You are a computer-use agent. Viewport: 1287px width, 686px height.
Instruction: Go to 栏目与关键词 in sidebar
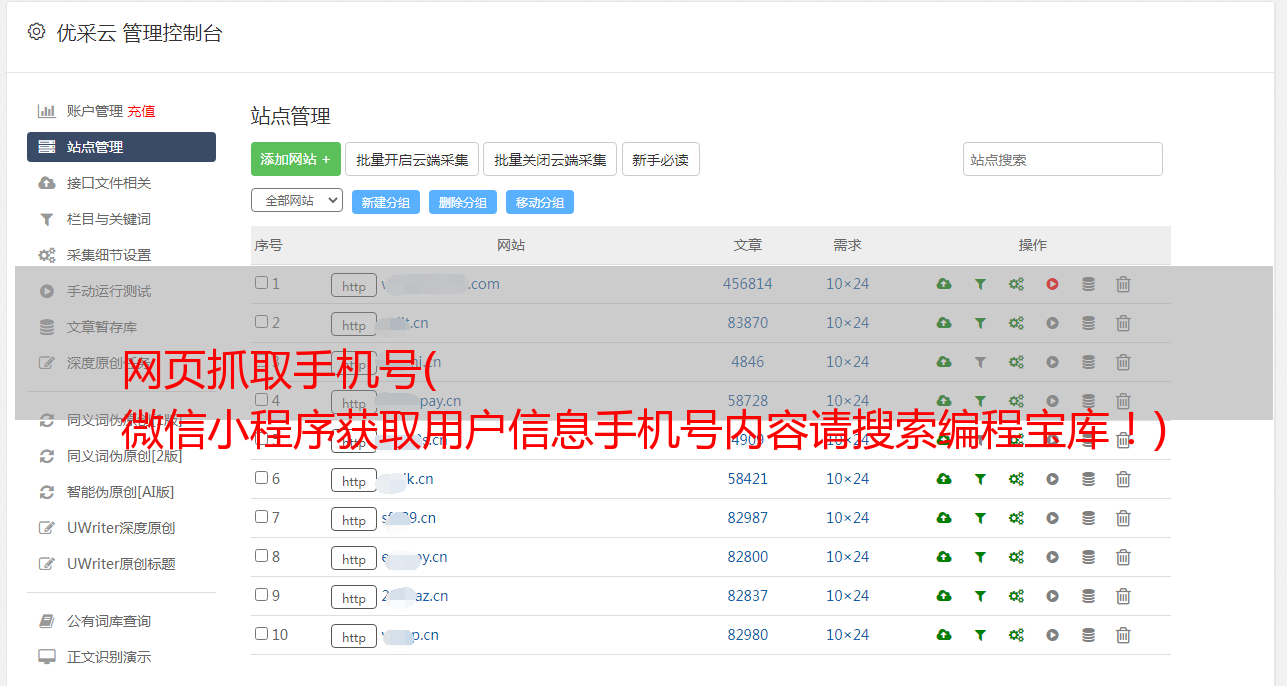(108, 219)
